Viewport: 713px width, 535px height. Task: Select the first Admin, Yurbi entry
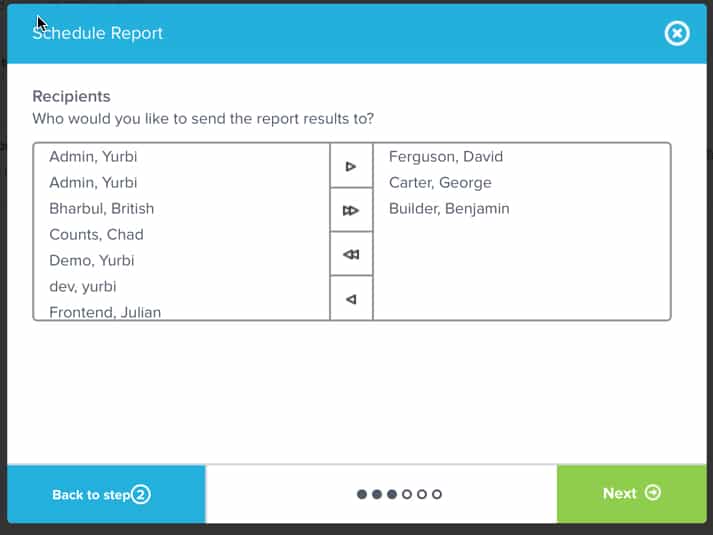(93, 157)
